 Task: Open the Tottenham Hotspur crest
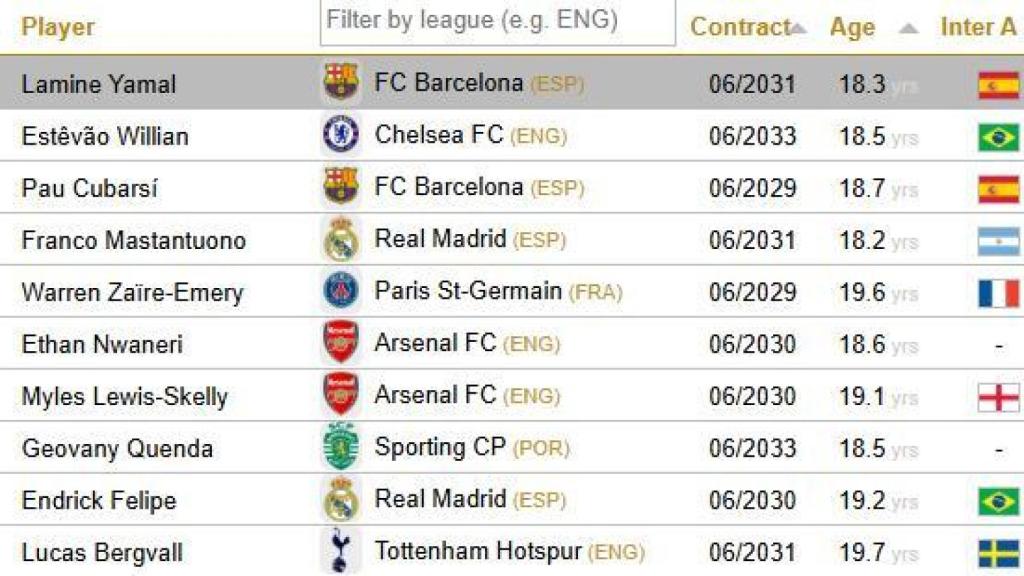point(340,550)
